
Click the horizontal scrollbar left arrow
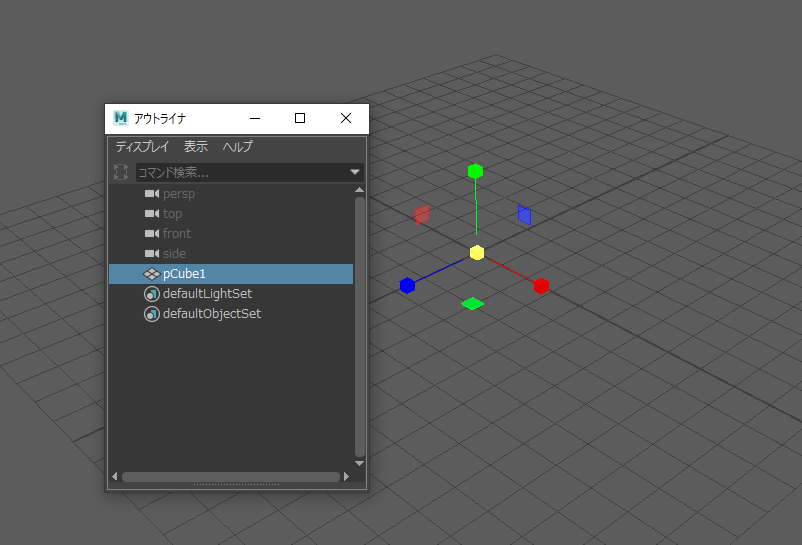[115, 476]
